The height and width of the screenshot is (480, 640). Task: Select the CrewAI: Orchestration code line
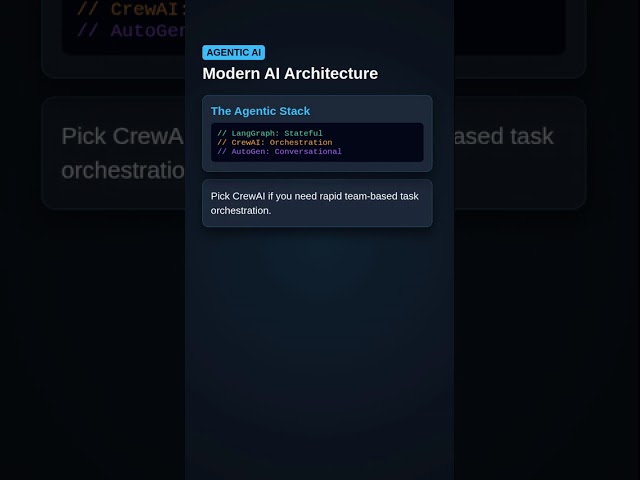[x=275, y=142]
